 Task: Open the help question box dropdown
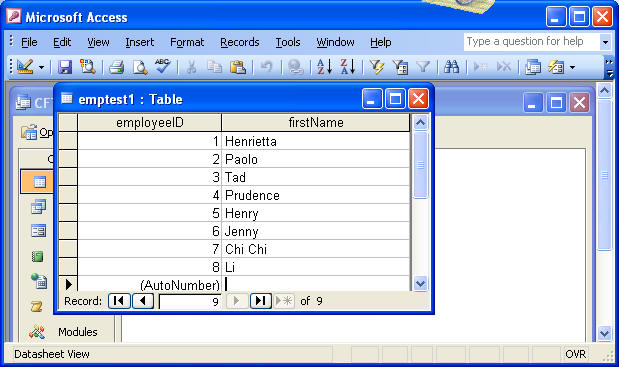(605, 41)
